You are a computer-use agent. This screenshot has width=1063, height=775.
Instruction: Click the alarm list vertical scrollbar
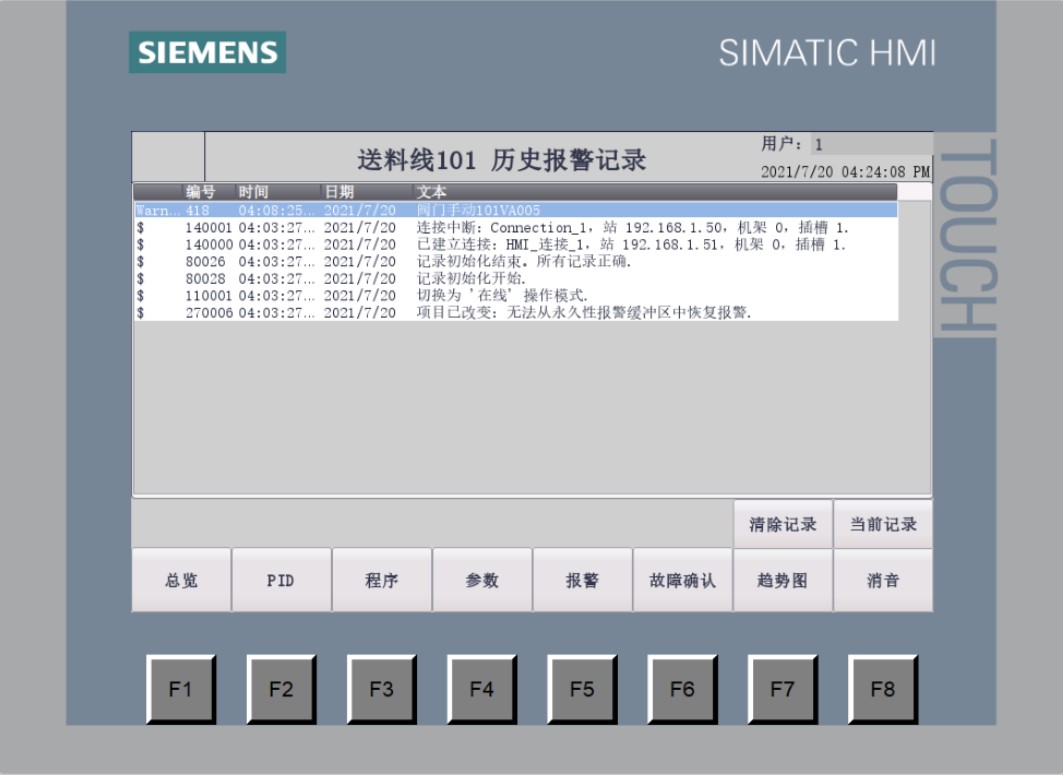(914, 340)
